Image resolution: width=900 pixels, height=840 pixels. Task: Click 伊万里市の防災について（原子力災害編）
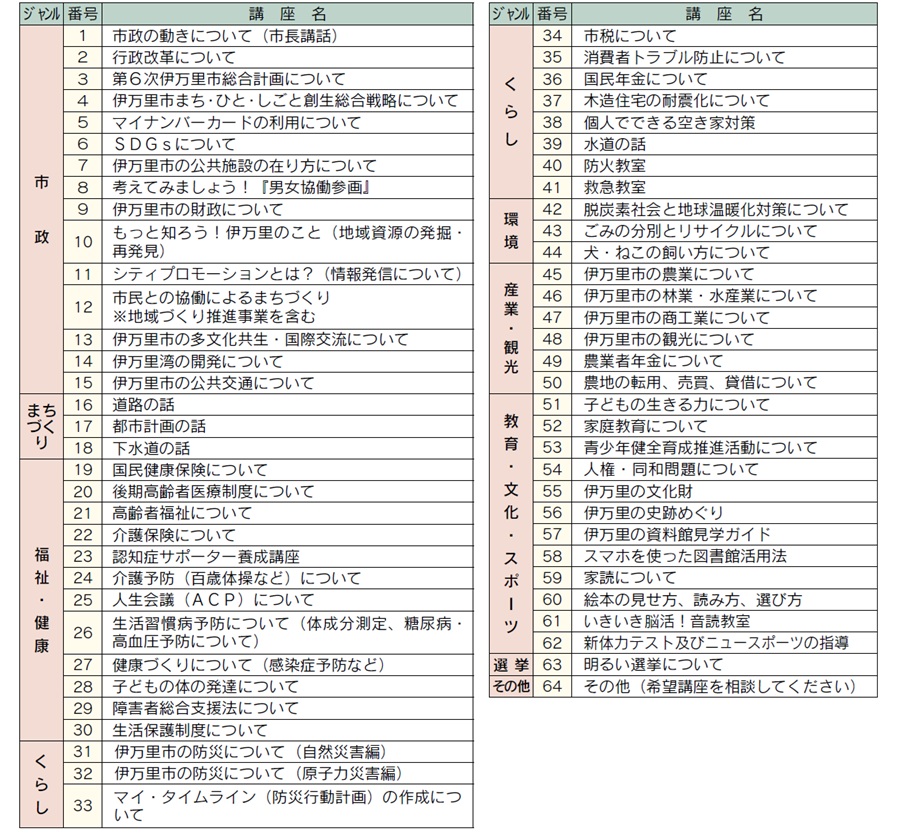258,774
